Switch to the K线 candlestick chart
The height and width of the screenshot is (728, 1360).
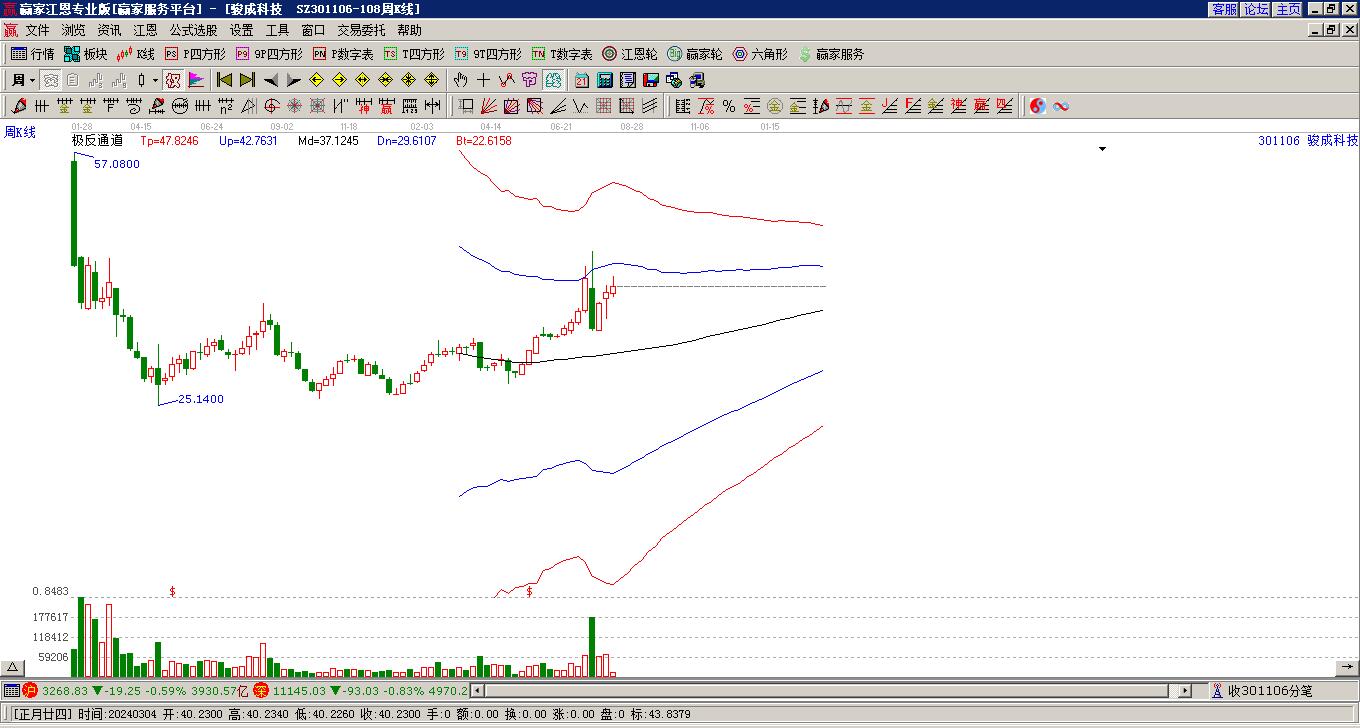coord(136,54)
